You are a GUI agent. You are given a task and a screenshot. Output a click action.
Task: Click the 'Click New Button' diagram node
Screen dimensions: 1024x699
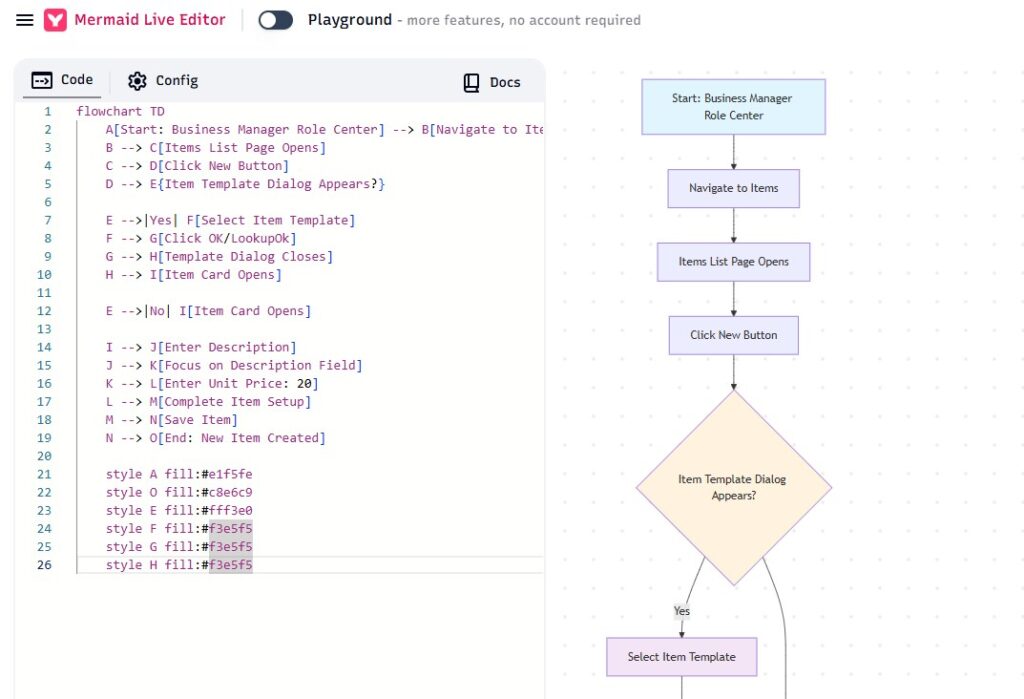click(x=733, y=335)
